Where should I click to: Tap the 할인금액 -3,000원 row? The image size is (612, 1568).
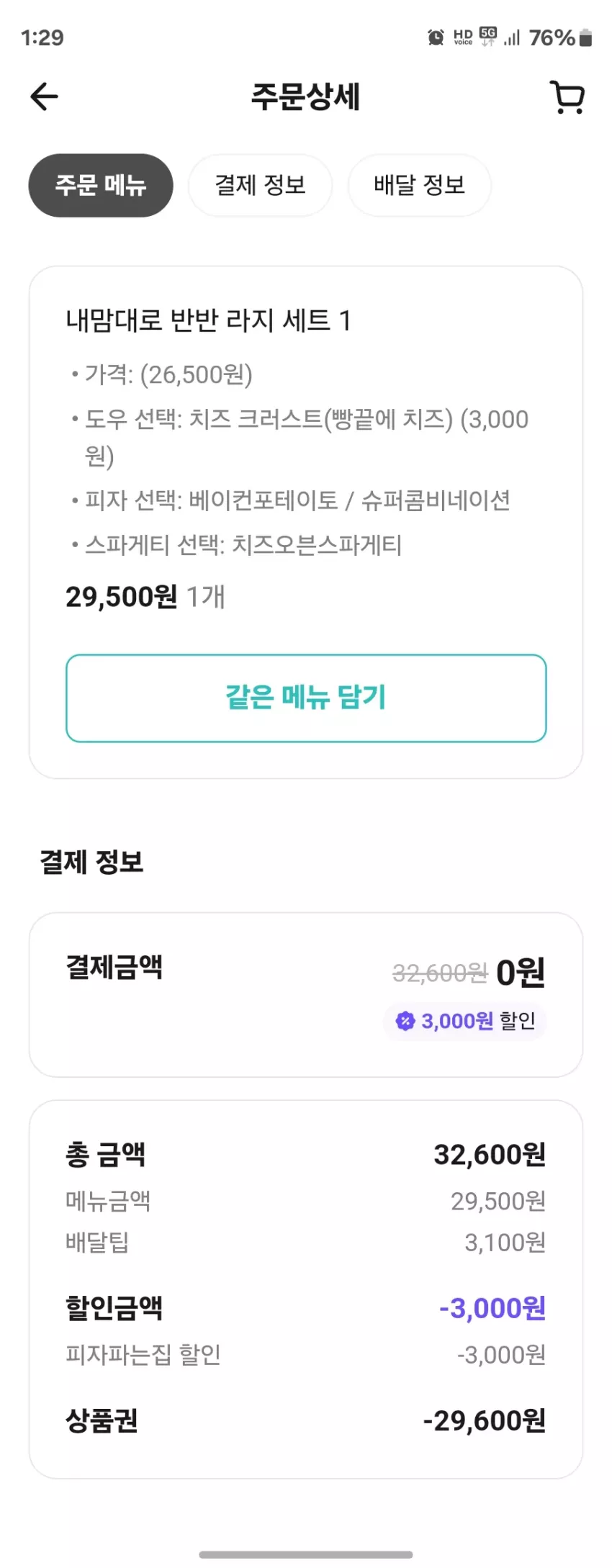point(306,1307)
